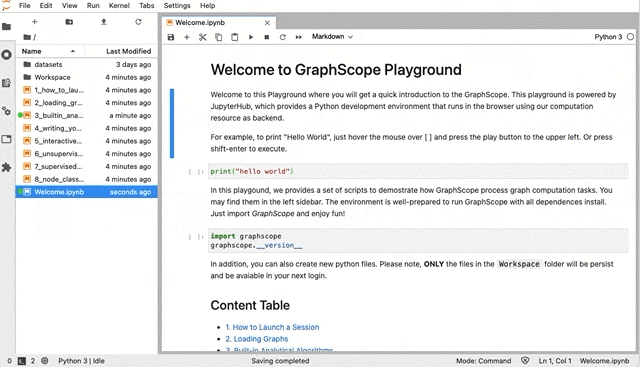Screen dimensions: 640x367
Task: Open the View menu
Action: point(69,6)
